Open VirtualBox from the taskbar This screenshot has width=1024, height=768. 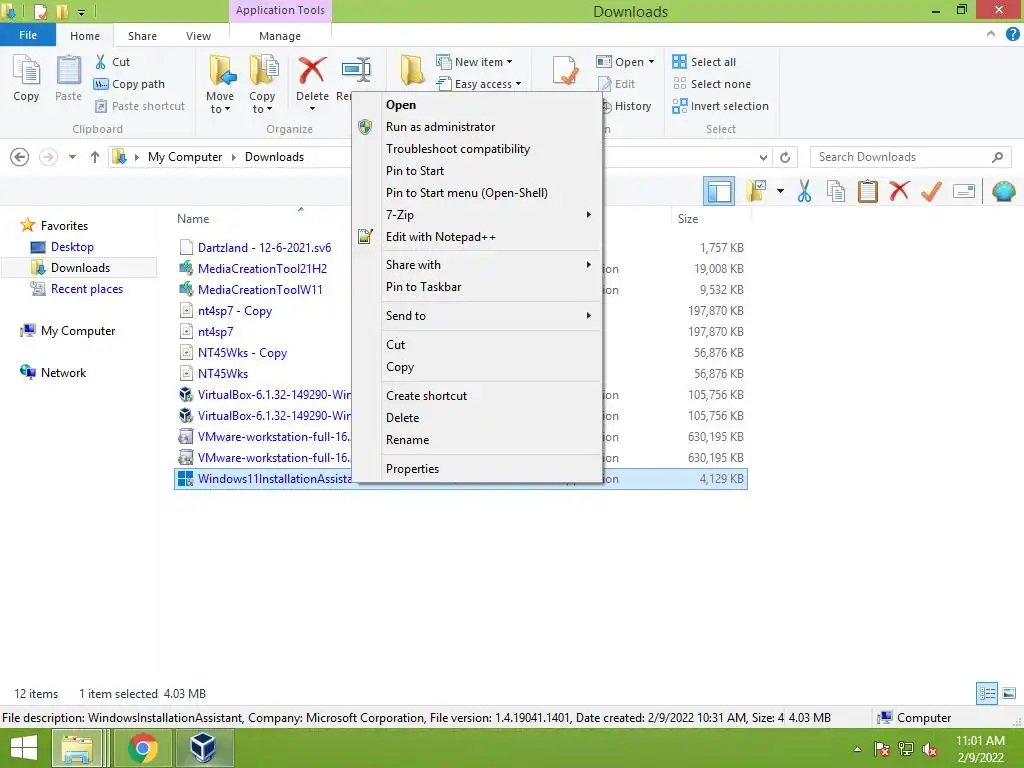point(202,748)
